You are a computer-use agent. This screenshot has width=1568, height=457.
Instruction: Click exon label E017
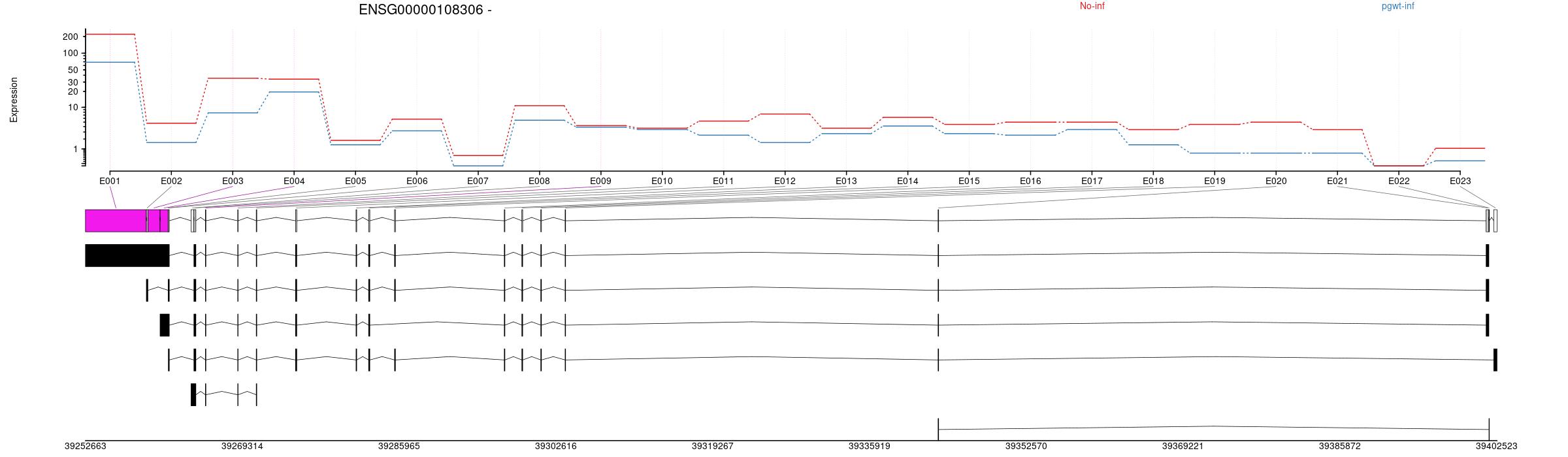[x=1092, y=181]
